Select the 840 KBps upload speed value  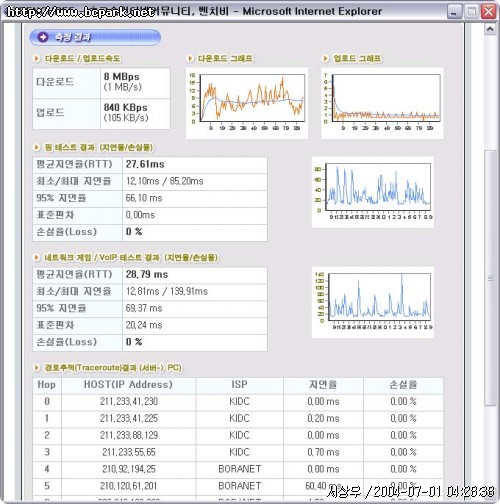click(x=125, y=107)
